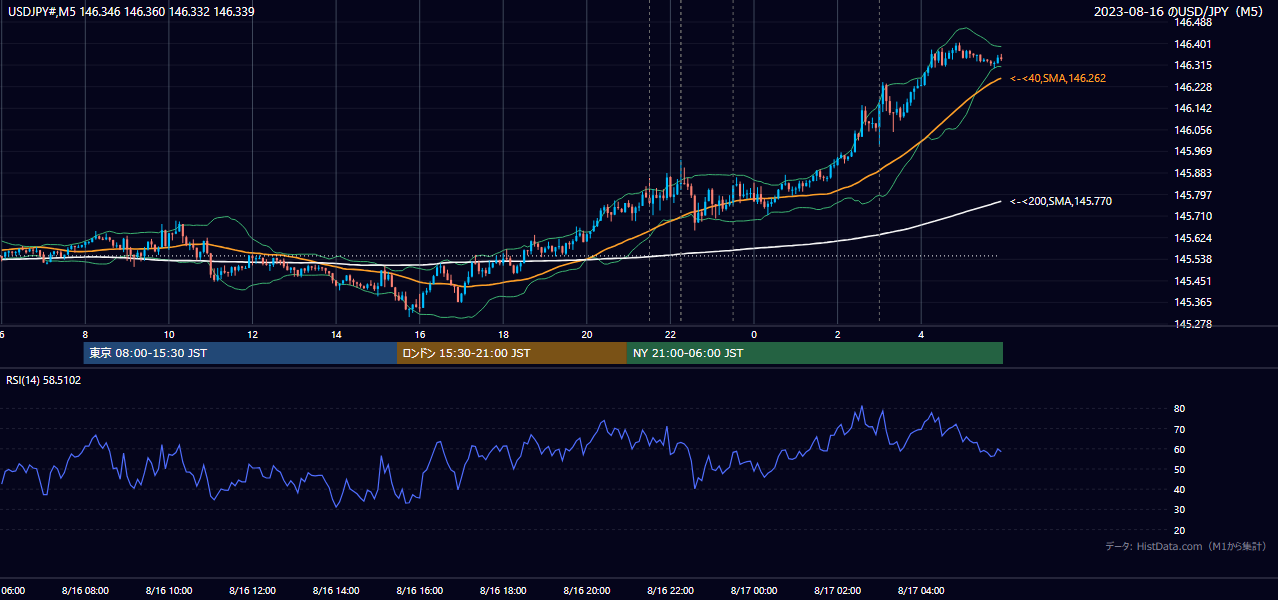Click price axis value 146.056

(1194, 130)
